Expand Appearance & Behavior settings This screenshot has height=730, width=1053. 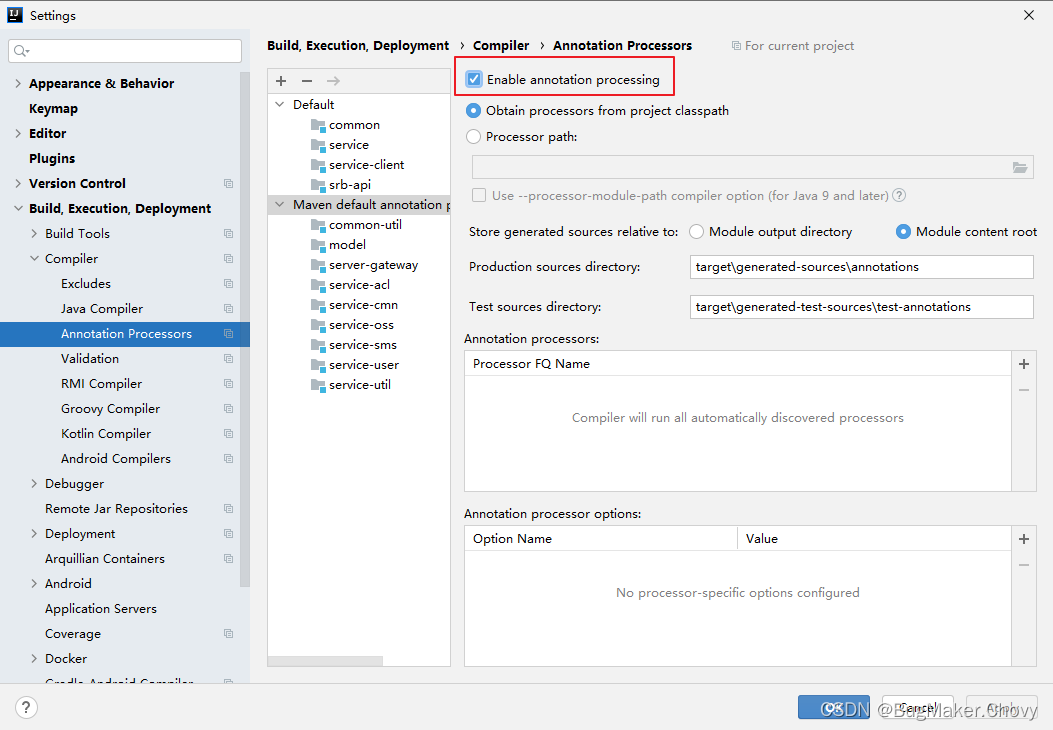(x=18, y=83)
